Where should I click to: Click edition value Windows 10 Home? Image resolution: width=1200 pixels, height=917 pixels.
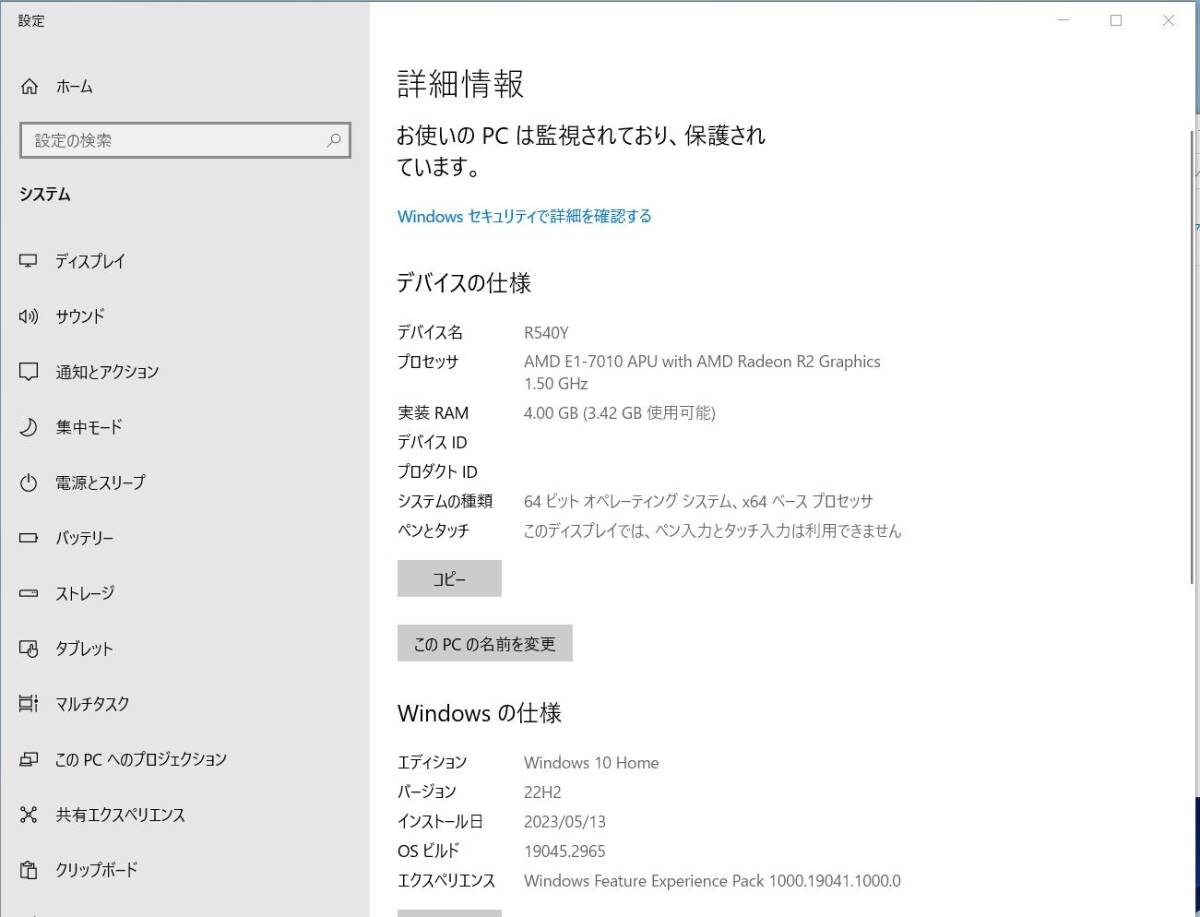click(x=591, y=763)
